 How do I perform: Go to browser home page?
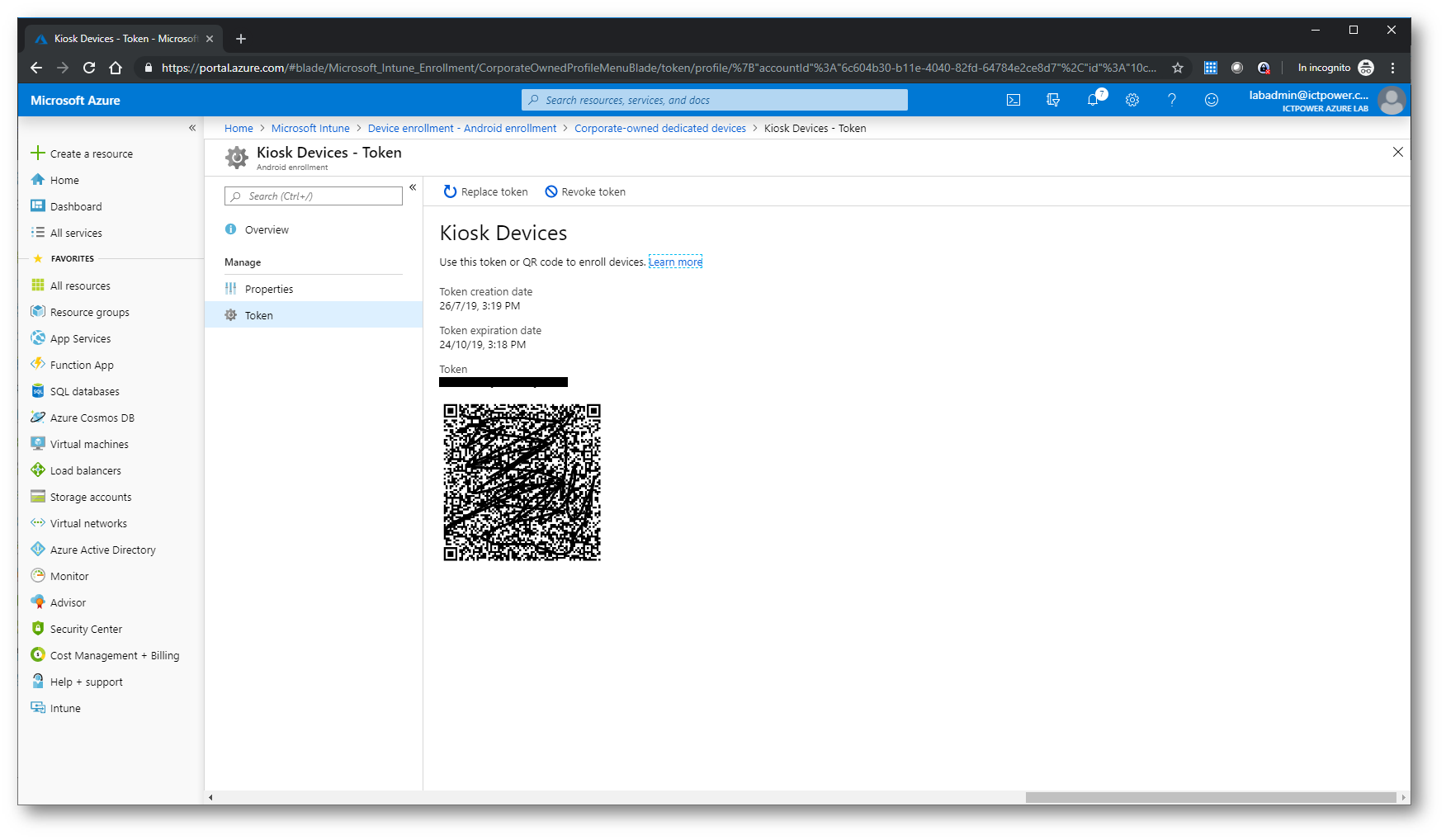[x=116, y=68]
